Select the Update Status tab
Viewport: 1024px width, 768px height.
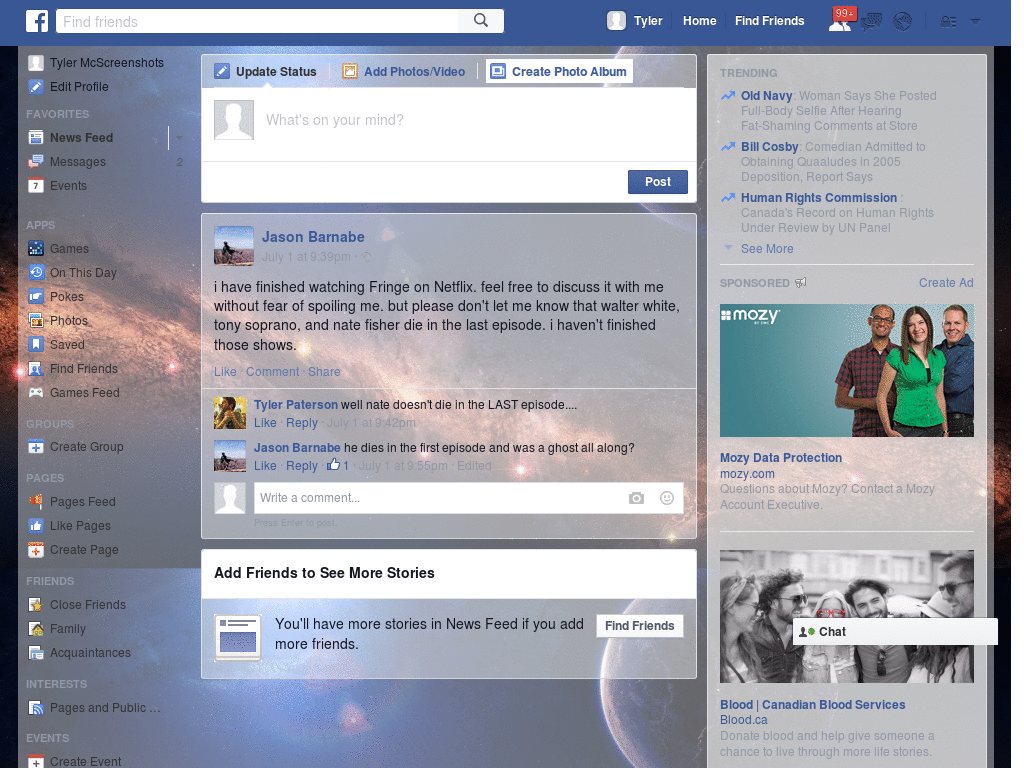pyautogui.click(x=266, y=71)
